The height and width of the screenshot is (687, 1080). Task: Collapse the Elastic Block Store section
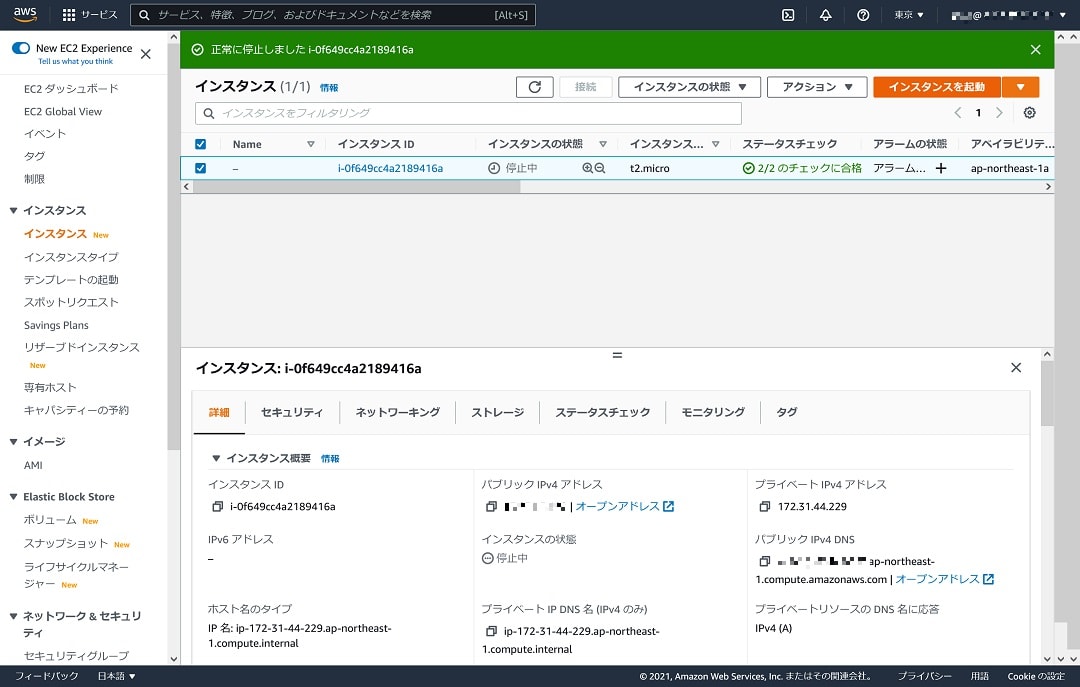click(x=13, y=497)
